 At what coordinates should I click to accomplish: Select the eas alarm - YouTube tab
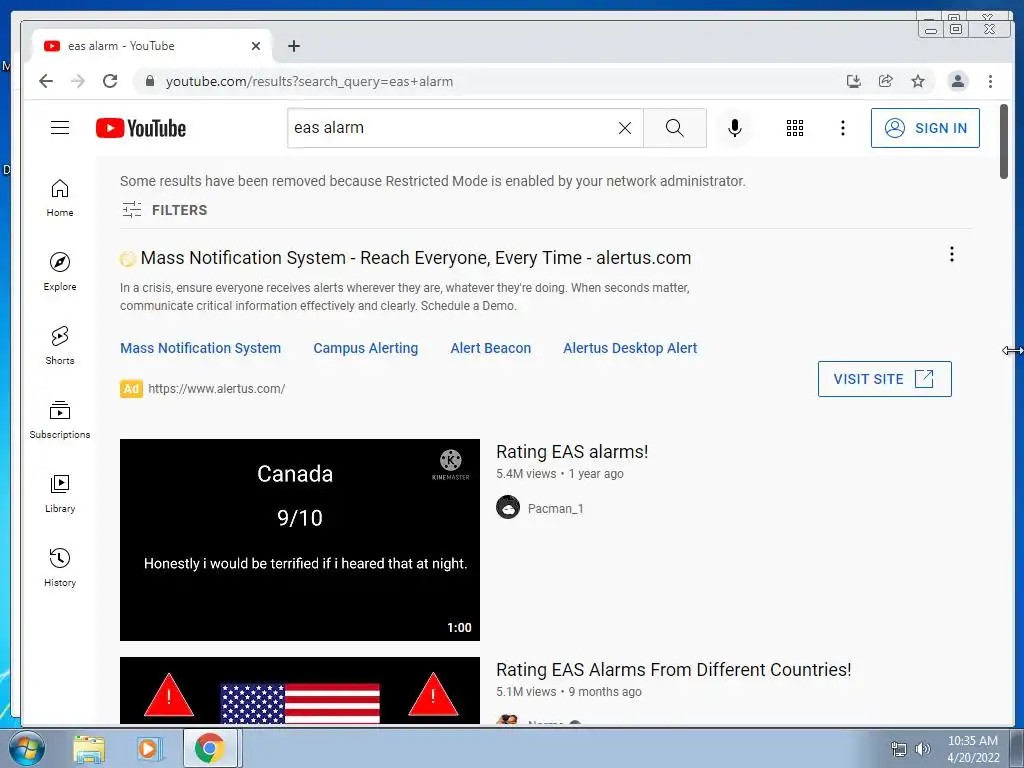[152, 46]
